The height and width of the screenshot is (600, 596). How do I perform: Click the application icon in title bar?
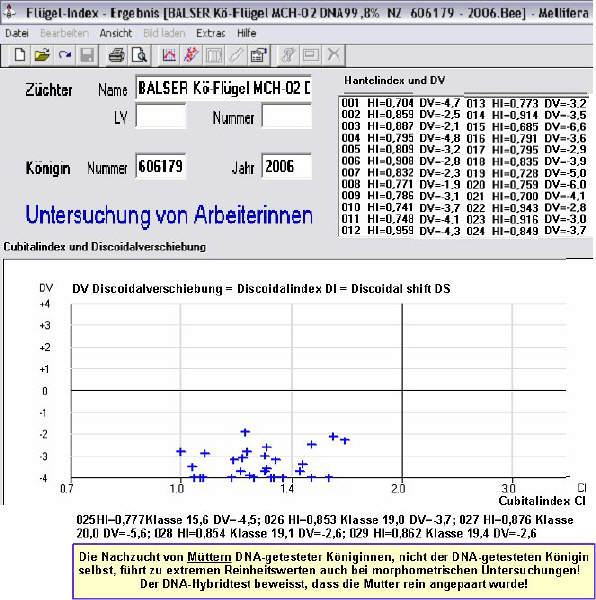[x=9, y=12]
